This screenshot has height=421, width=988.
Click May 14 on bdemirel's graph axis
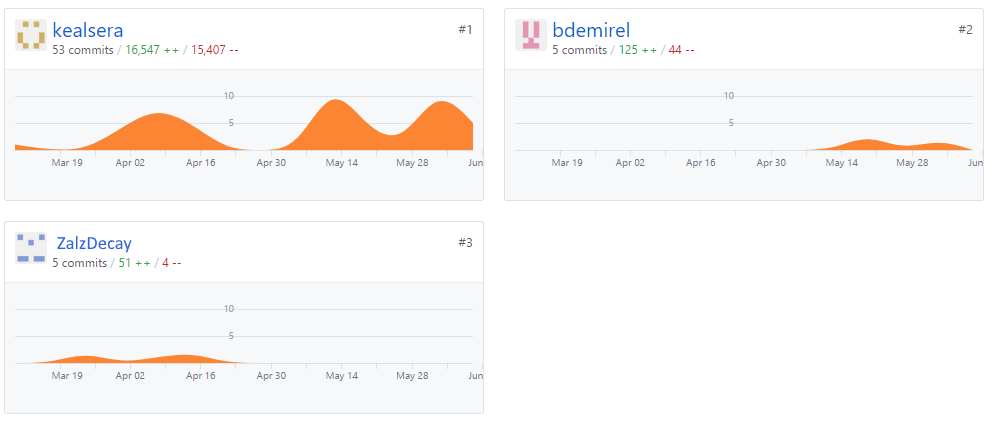842,163
